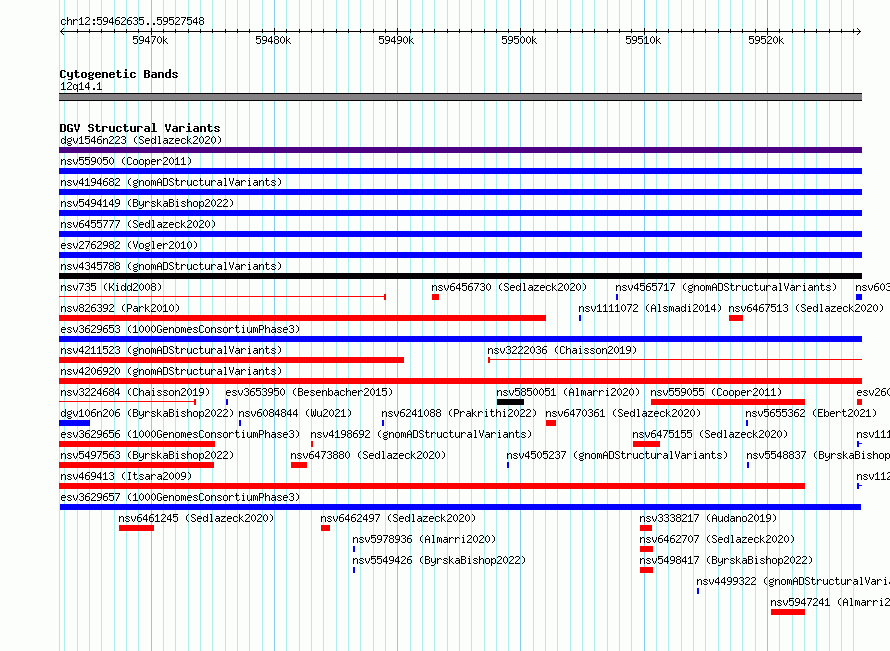Open esv3629657 (1000GenomesConsortiumPhase3) label
The image size is (890, 651).
[x=180, y=497]
